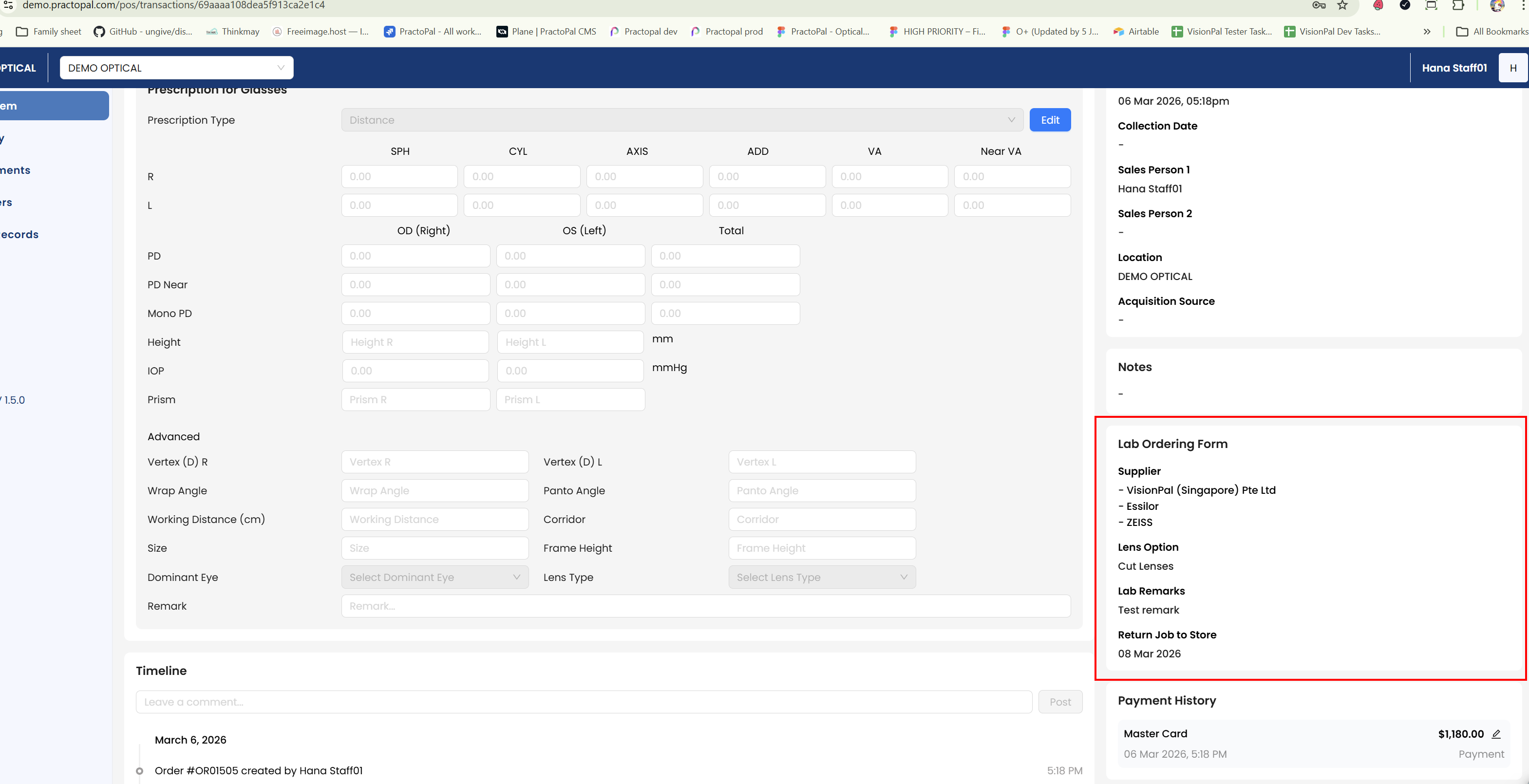Open the DEMO OPTICAL location dropdown

point(176,68)
